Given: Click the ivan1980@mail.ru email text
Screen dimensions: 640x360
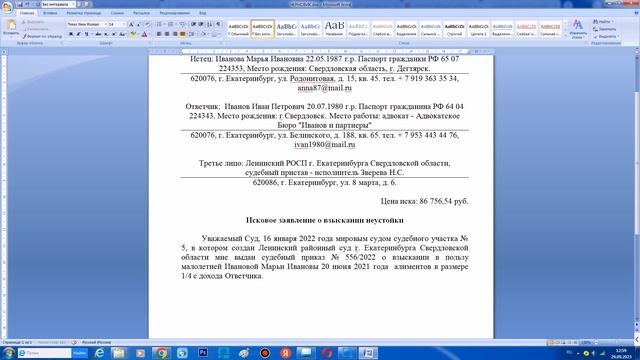Looking at the screenshot, I should pyautogui.click(x=325, y=144).
